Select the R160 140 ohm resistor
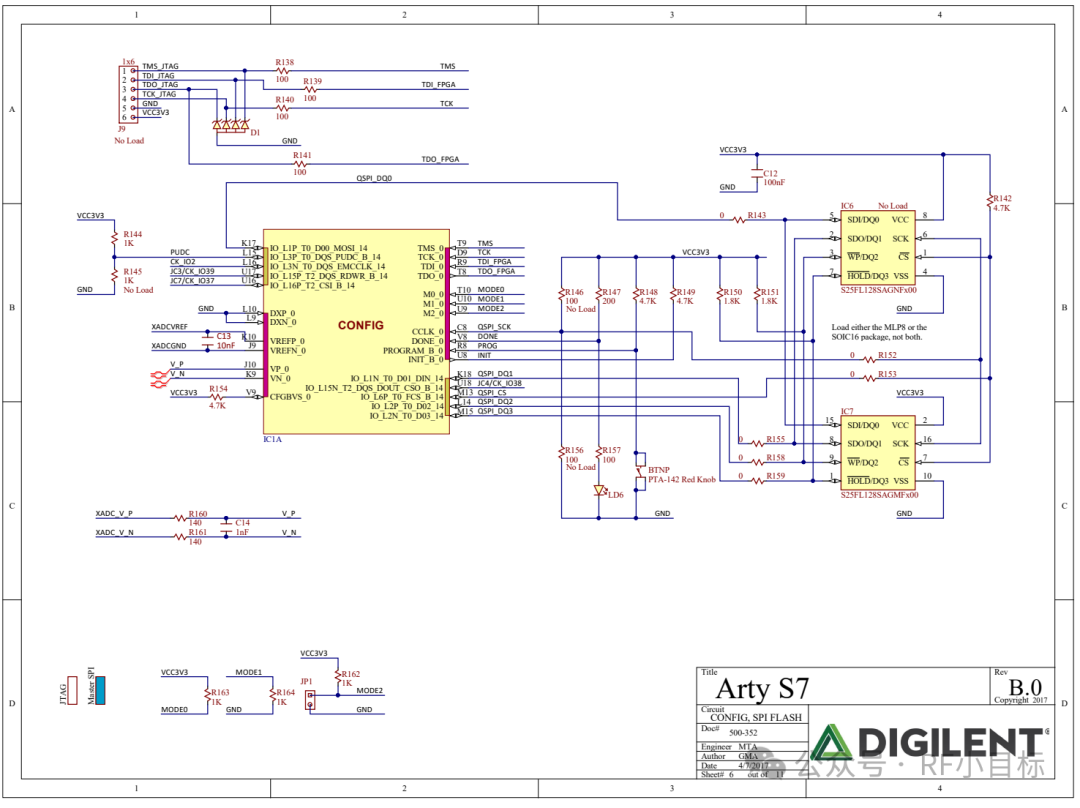The height and width of the screenshot is (808, 1080). click(x=180, y=518)
